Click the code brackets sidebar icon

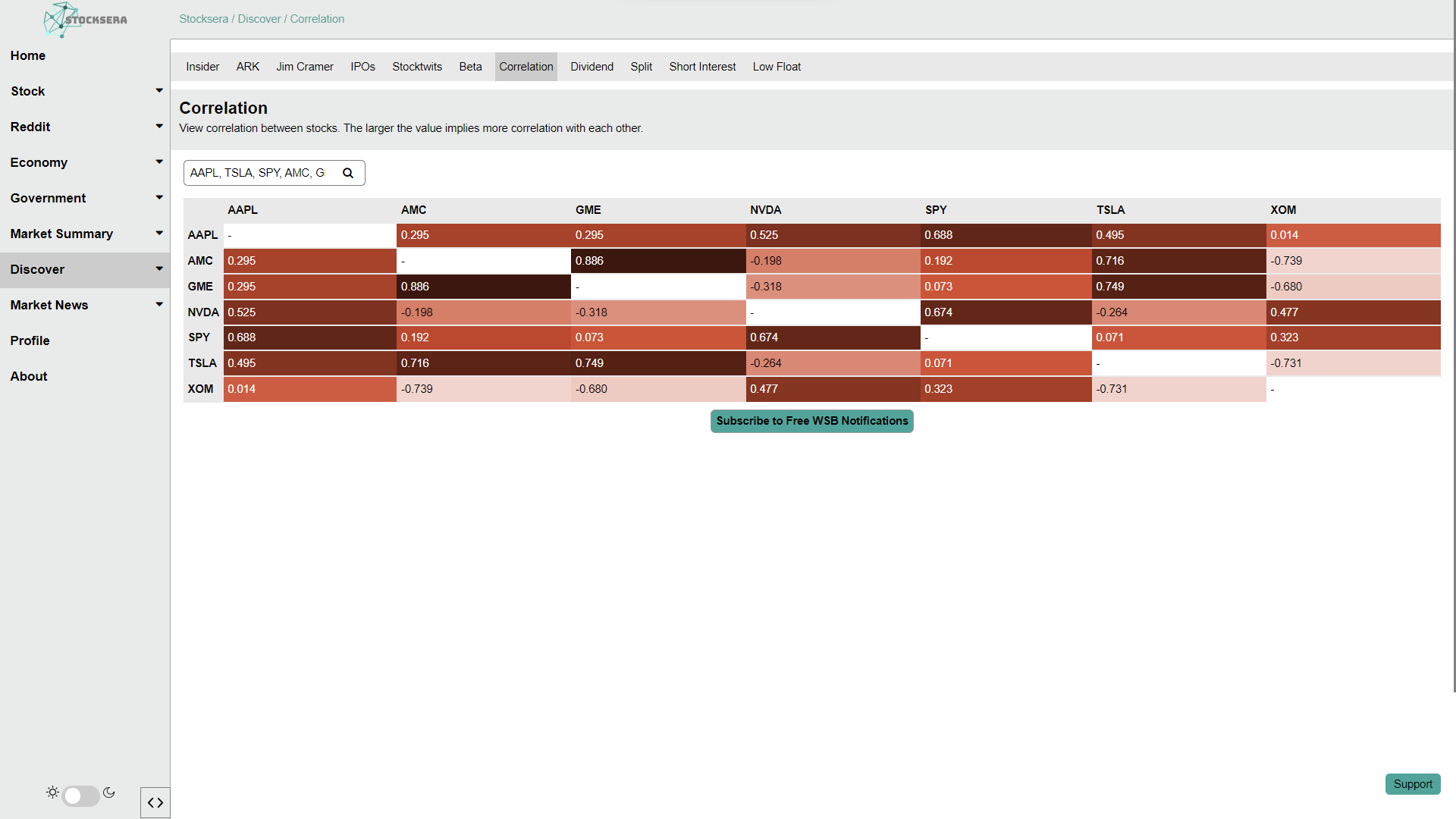click(x=155, y=802)
